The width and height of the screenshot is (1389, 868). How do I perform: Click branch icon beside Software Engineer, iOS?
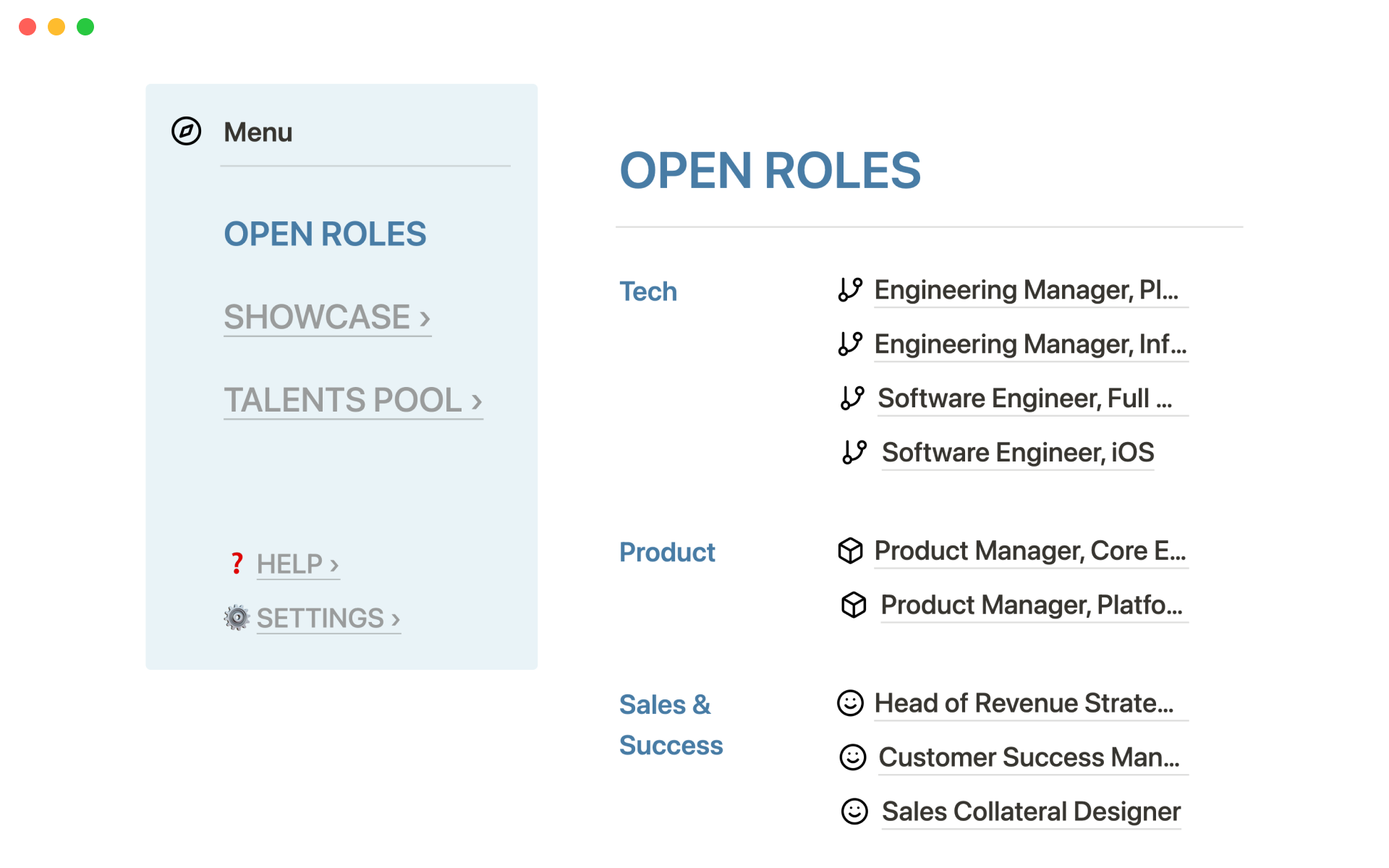click(x=854, y=452)
